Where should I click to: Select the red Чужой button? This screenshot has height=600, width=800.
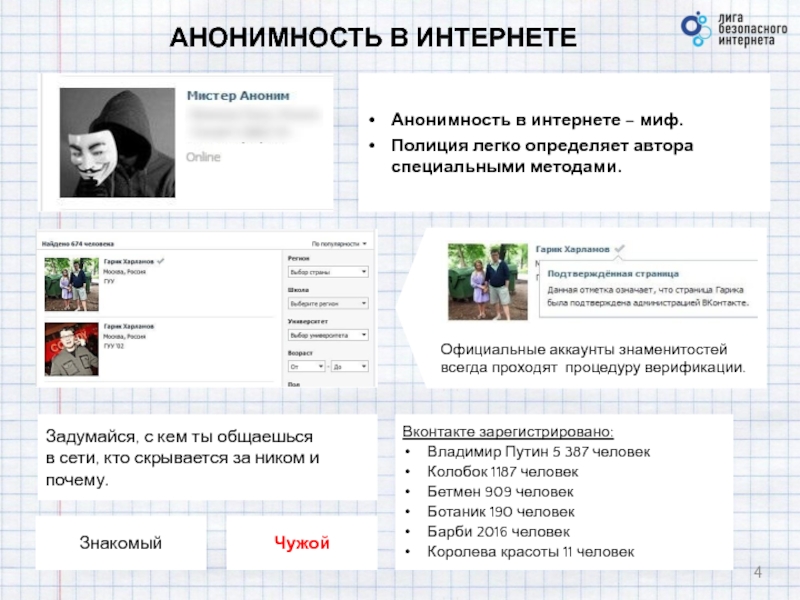[x=302, y=543]
